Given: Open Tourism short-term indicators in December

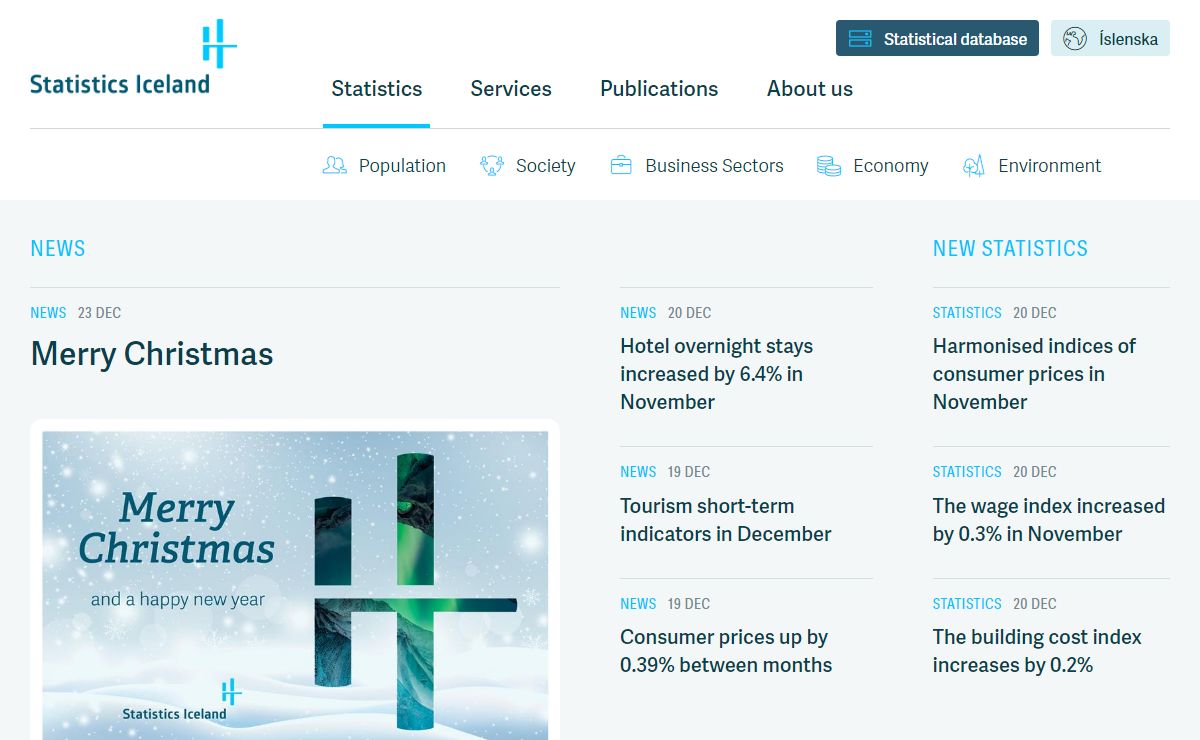Looking at the screenshot, I should pos(726,520).
